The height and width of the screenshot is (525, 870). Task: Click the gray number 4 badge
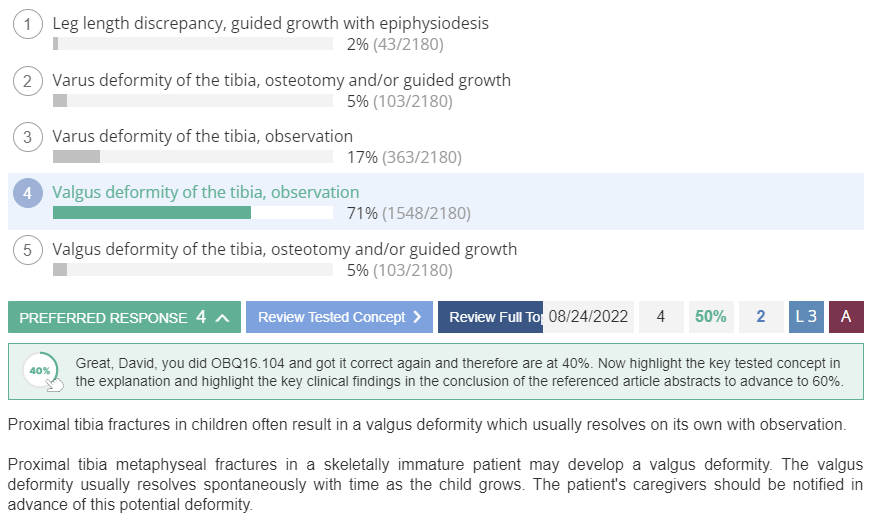[661, 317]
